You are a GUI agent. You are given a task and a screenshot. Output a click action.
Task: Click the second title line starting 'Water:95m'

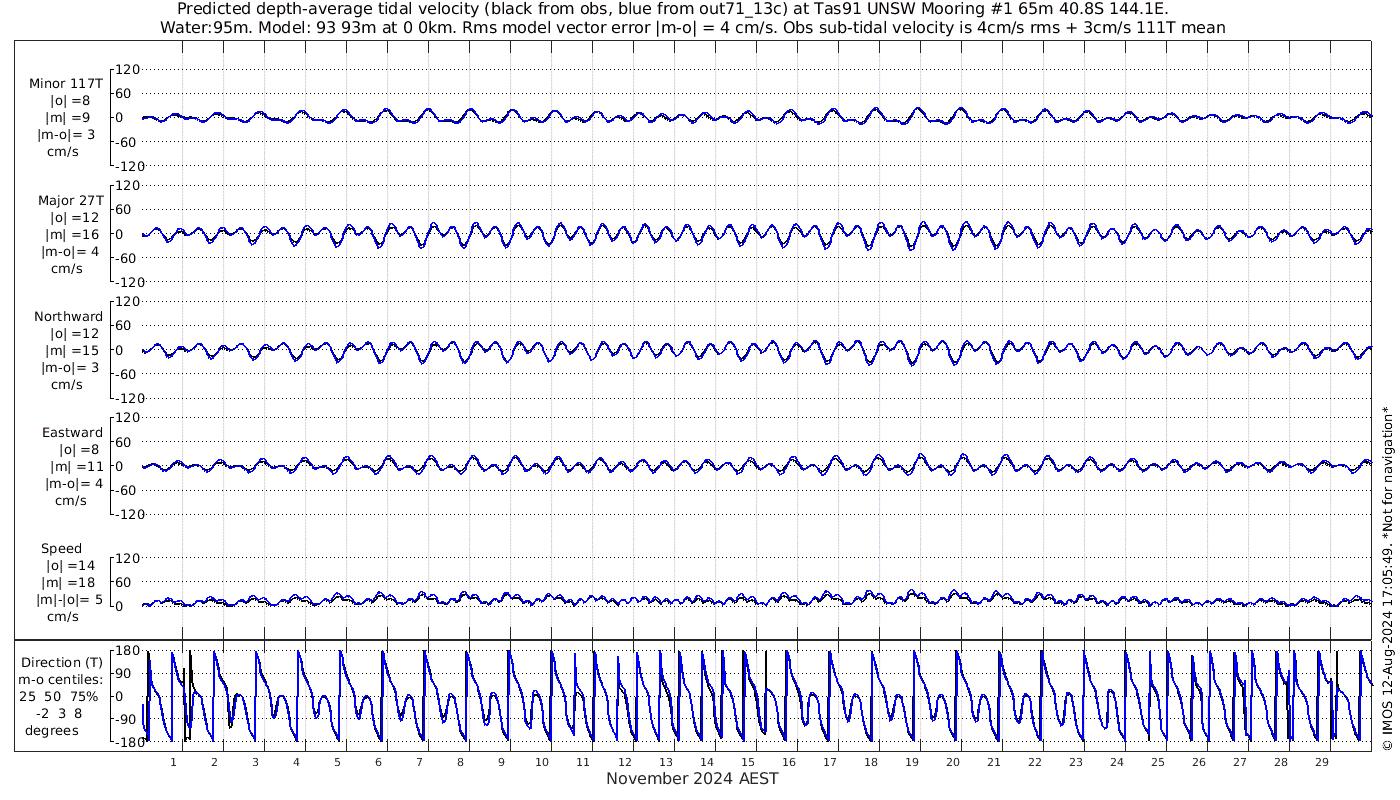coord(693,27)
